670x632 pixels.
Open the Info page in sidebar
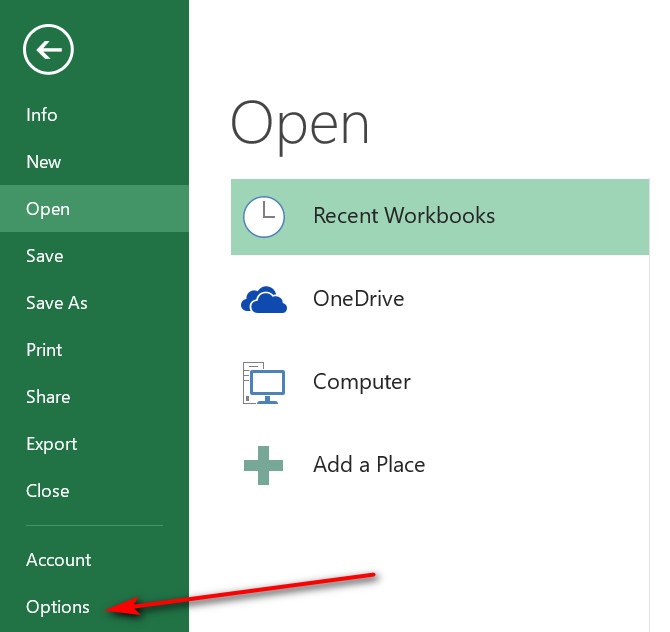(x=42, y=115)
